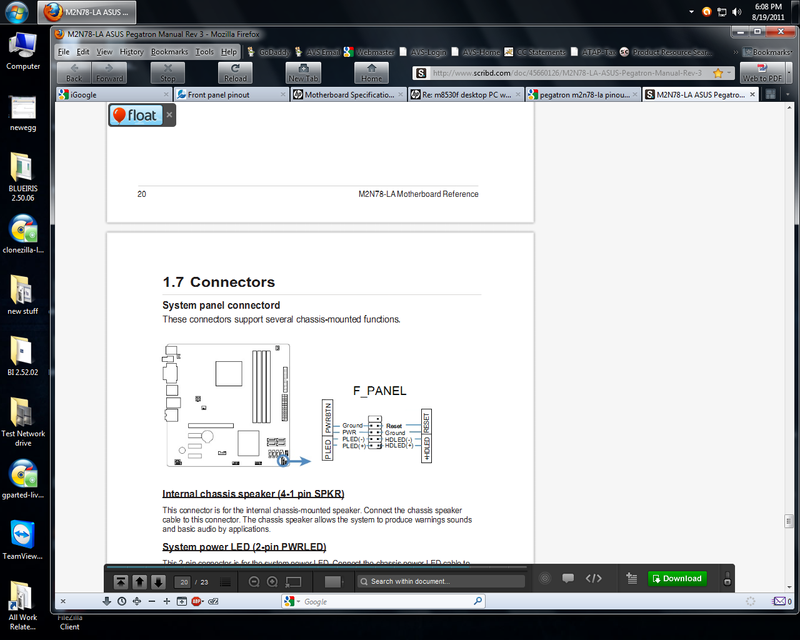The width and height of the screenshot is (800, 640).
Task: Open the Google search engine dropdown
Action: point(292,602)
